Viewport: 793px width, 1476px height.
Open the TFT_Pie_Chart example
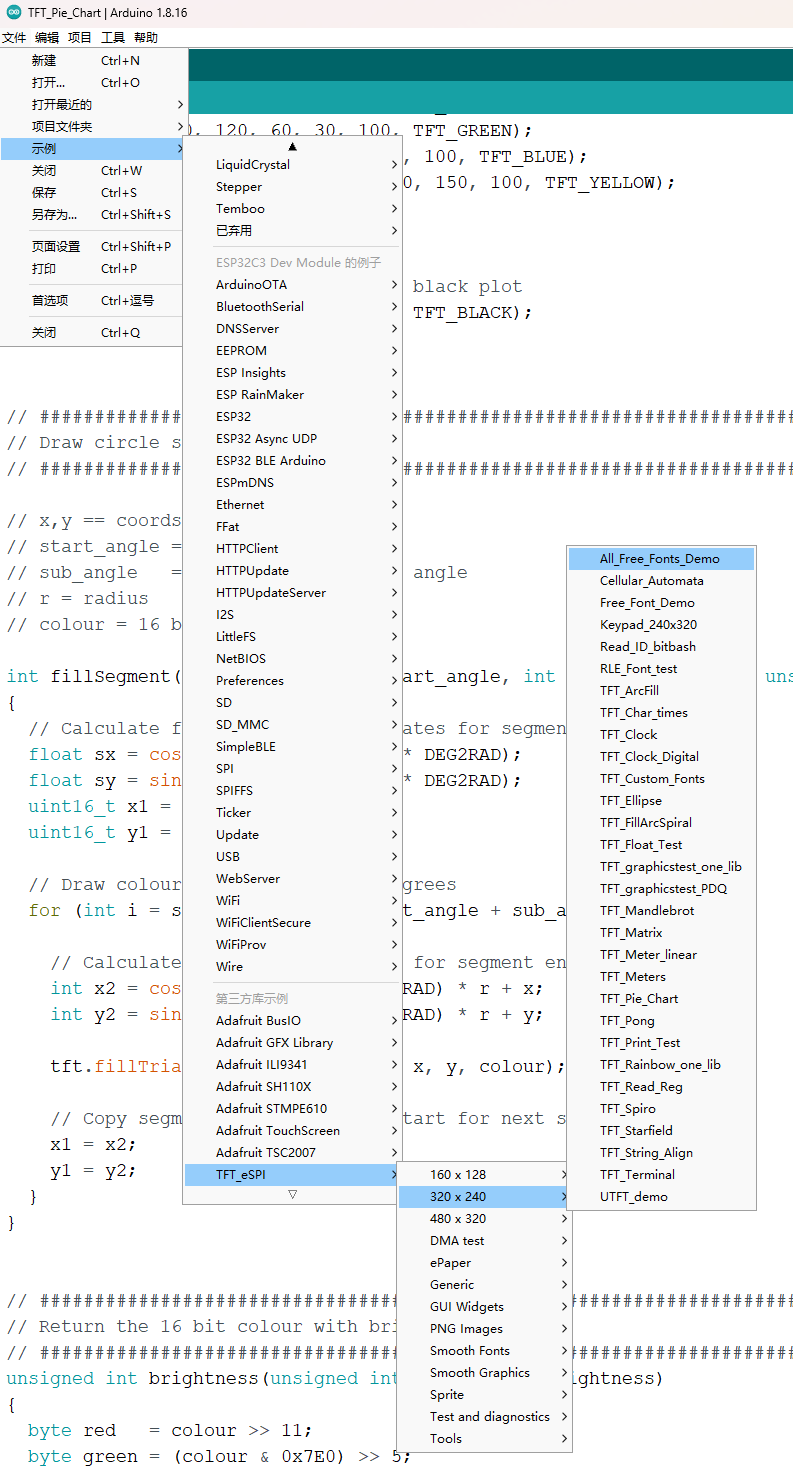point(638,998)
